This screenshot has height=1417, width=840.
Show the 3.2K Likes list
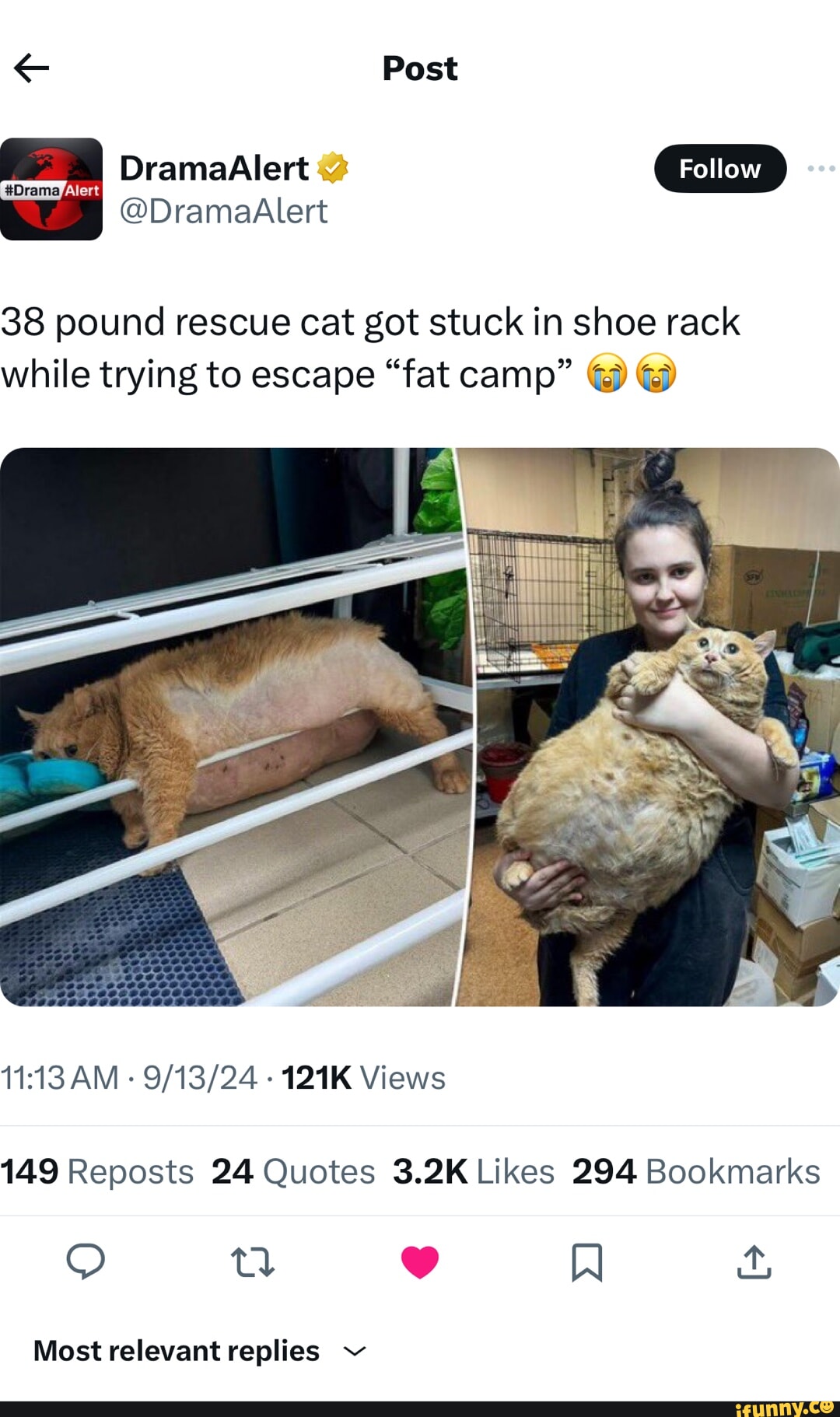coord(474,1171)
